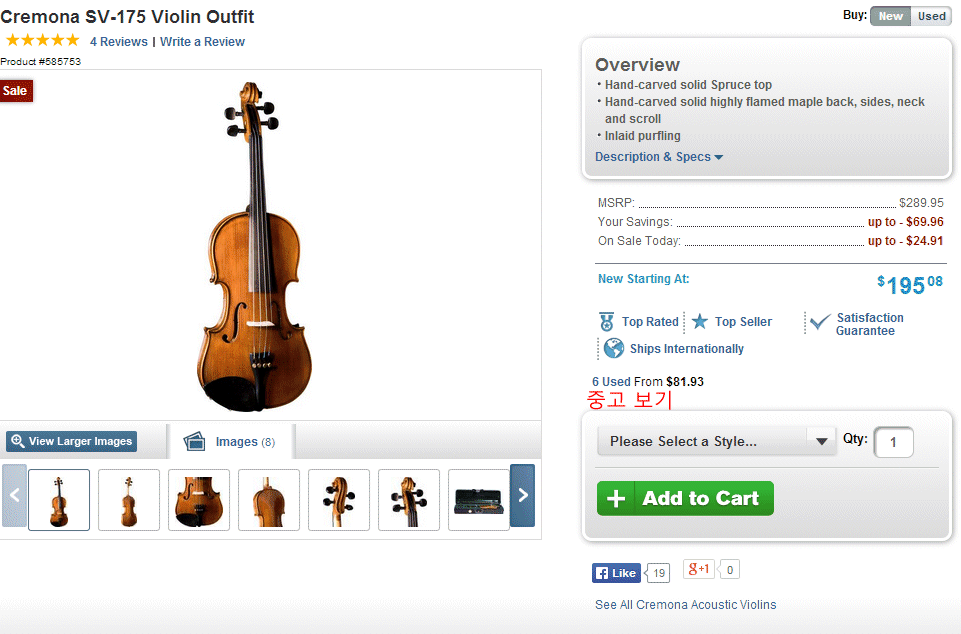961x634 pixels.
Task: Click the Facebook Like button
Action: point(615,573)
